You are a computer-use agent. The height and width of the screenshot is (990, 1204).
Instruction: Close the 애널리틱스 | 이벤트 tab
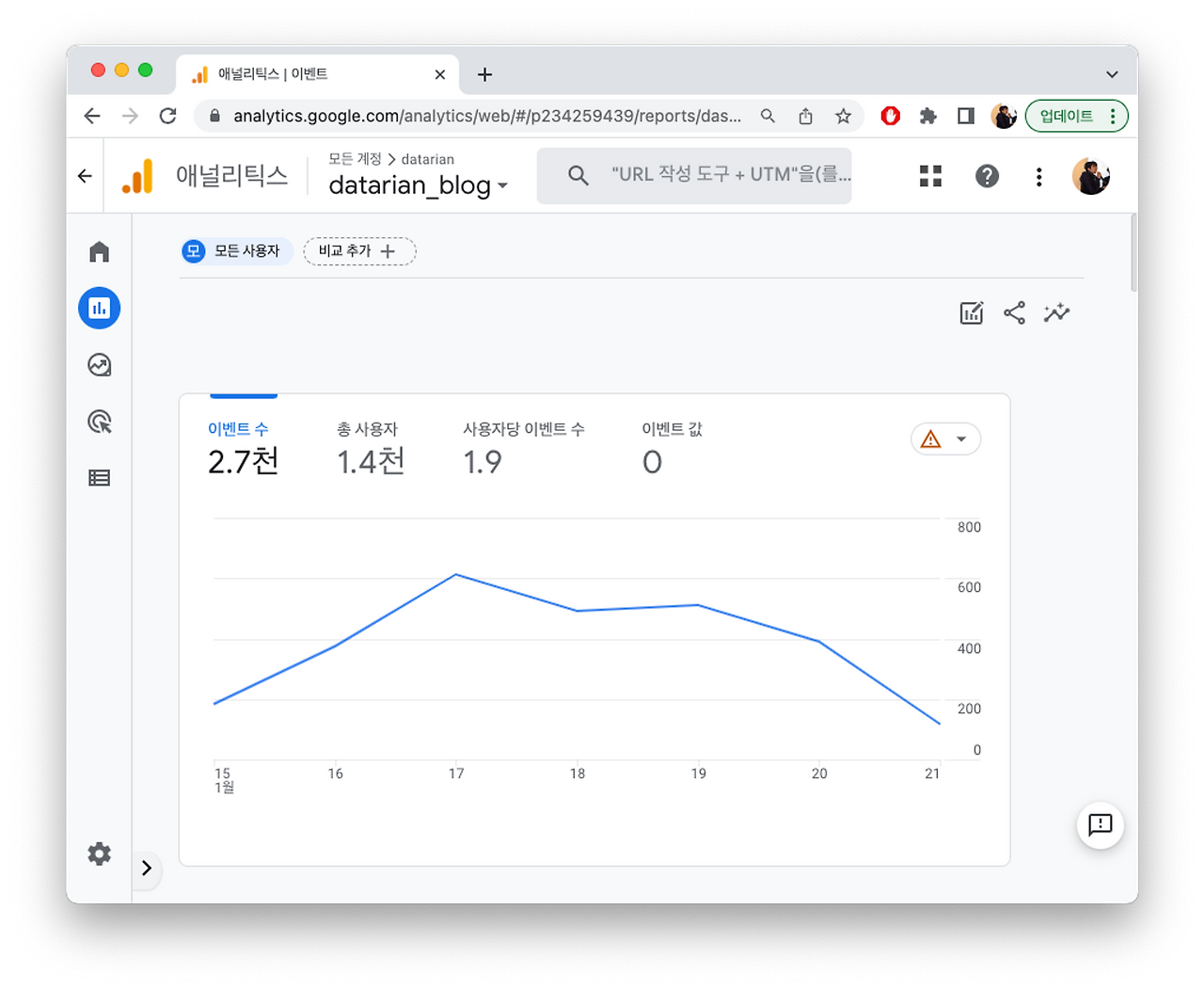(439, 74)
